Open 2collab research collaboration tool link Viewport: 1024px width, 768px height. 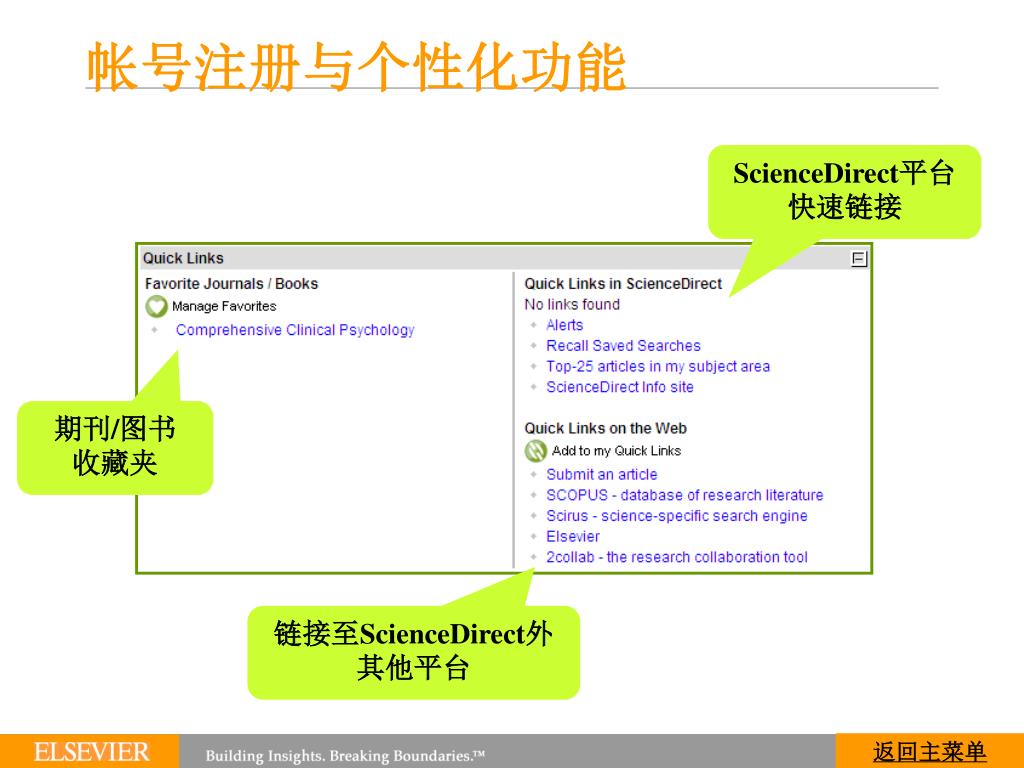tap(676, 557)
